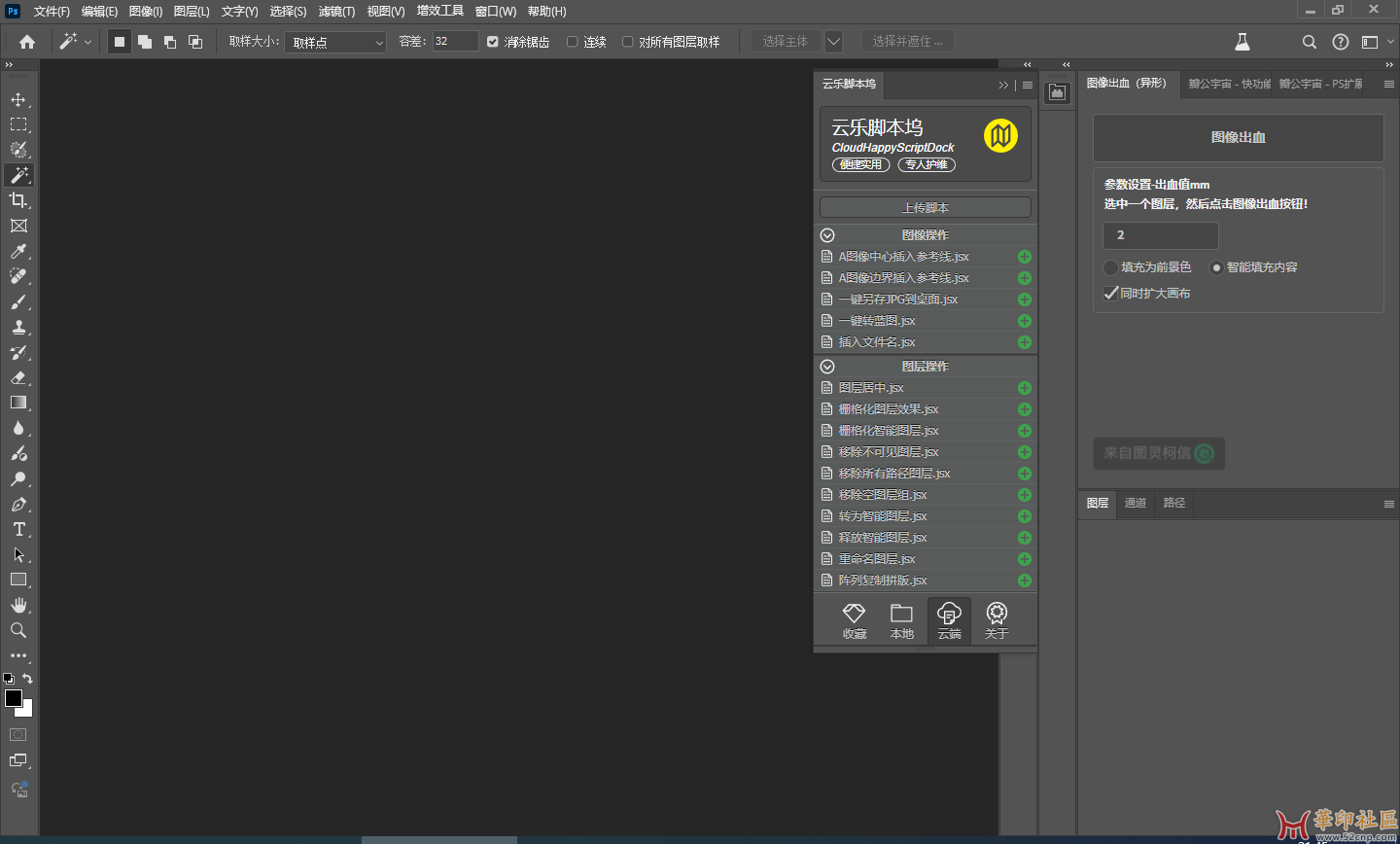1400x844 pixels.
Task: Choose 智能填充内容 radio option
Action: coord(1216,267)
